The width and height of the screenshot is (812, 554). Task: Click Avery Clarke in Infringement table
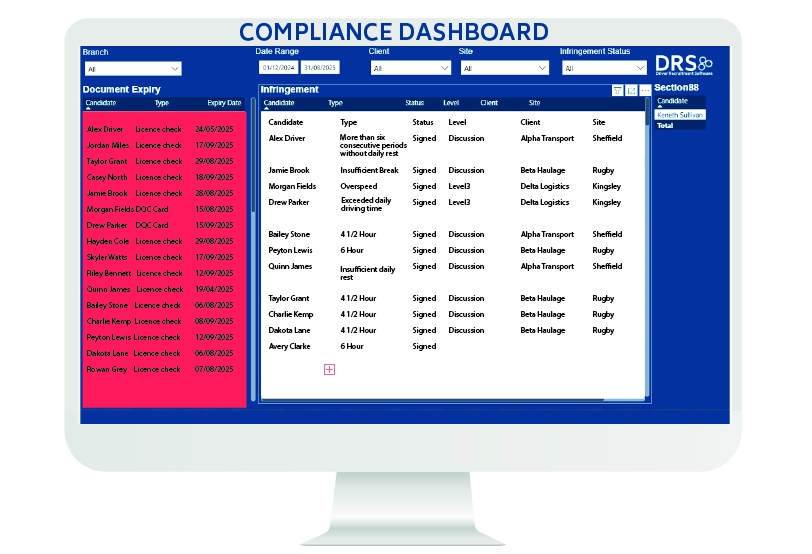click(289, 346)
